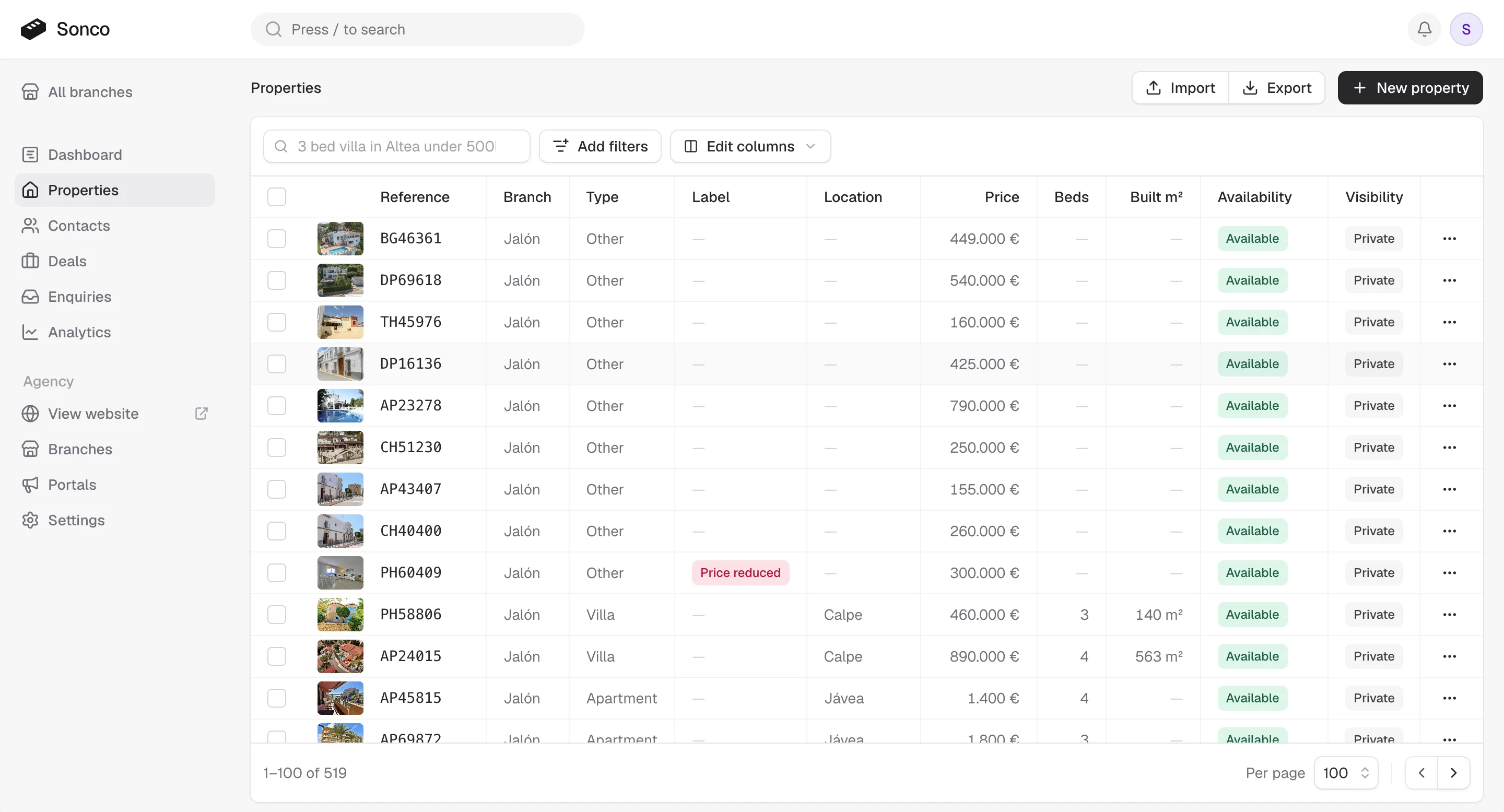Open the Edit columns dropdown
This screenshot has height=812, width=1504.
point(750,147)
